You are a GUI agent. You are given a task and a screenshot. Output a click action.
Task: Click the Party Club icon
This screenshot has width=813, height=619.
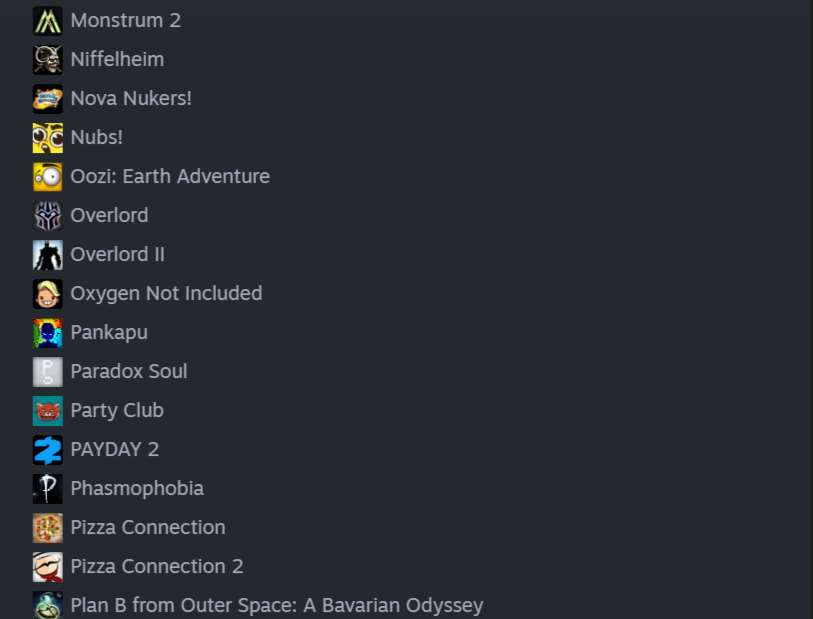[x=48, y=411]
